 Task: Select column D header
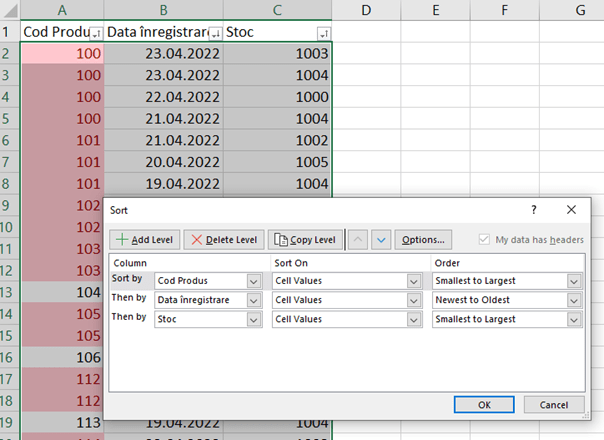click(x=366, y=10)
